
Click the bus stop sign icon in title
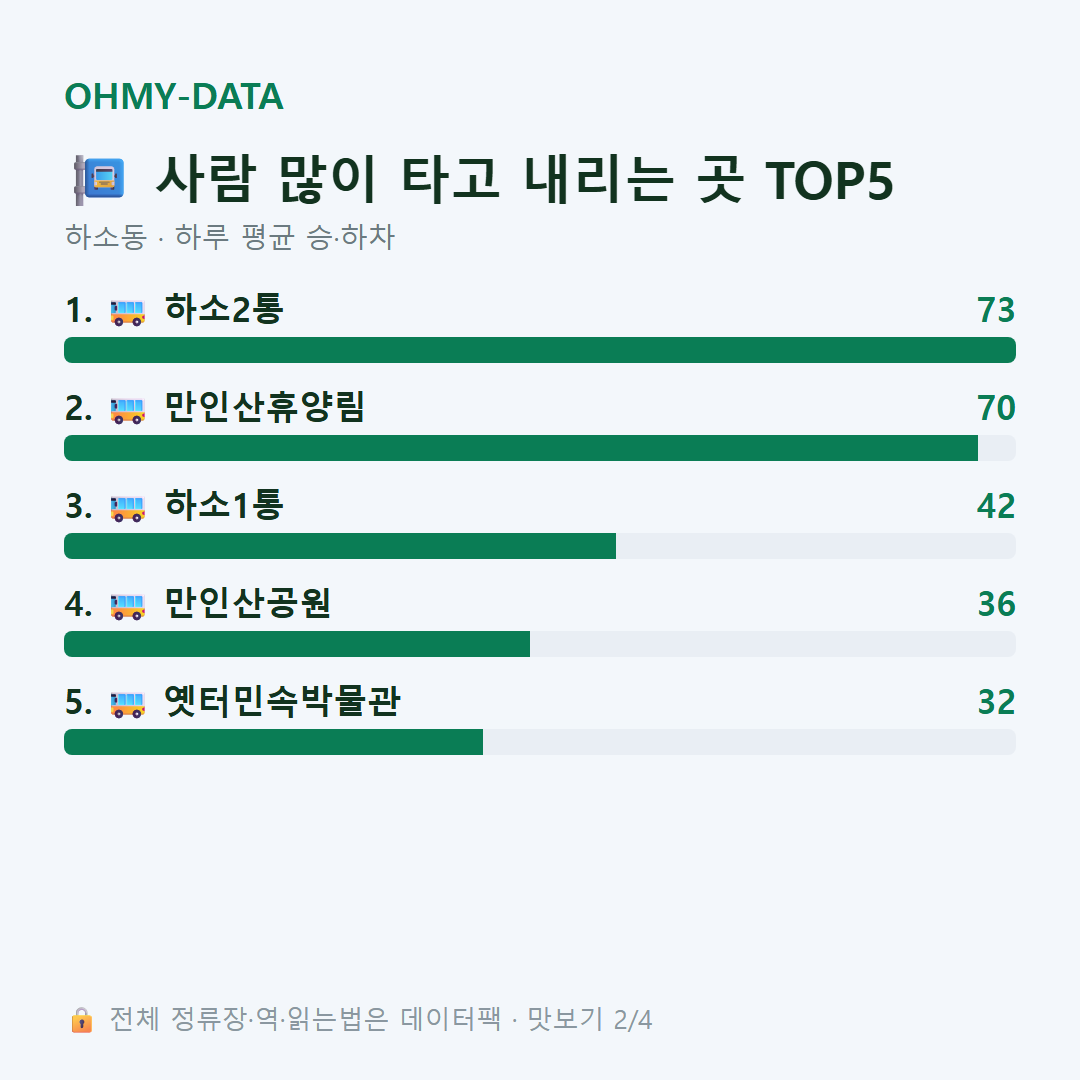[x=100, y=180]
